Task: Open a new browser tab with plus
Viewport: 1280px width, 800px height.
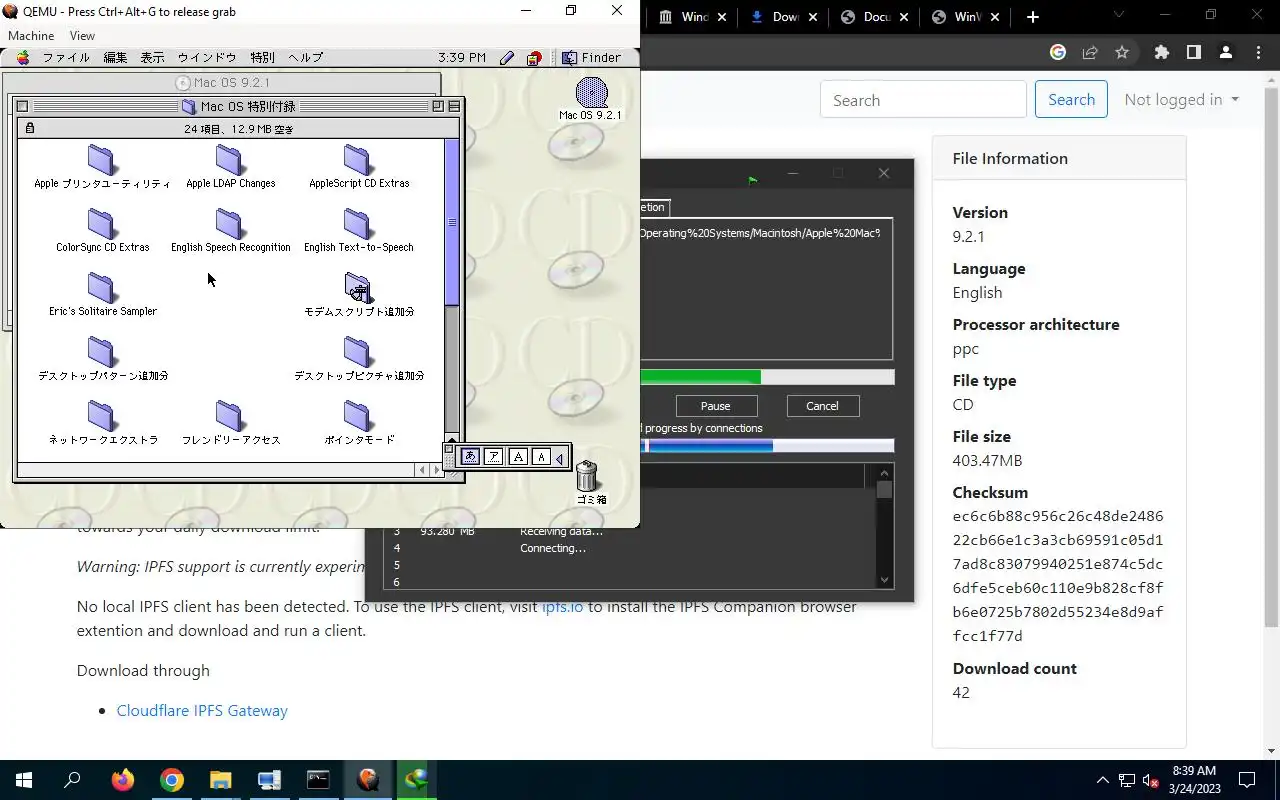Action: click(1033, 17)
